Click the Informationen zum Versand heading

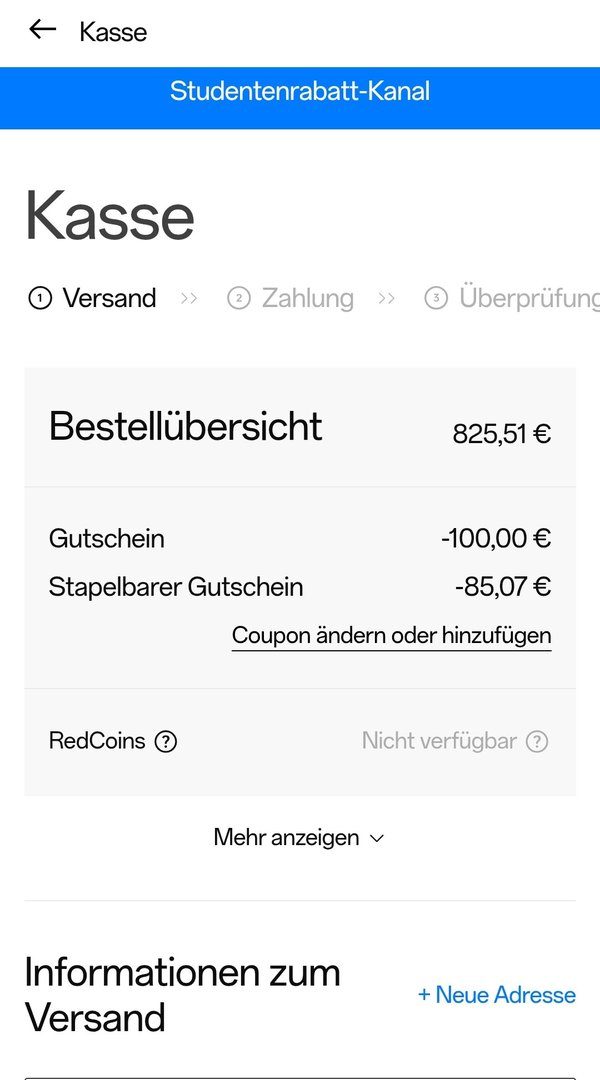[182, 994]
